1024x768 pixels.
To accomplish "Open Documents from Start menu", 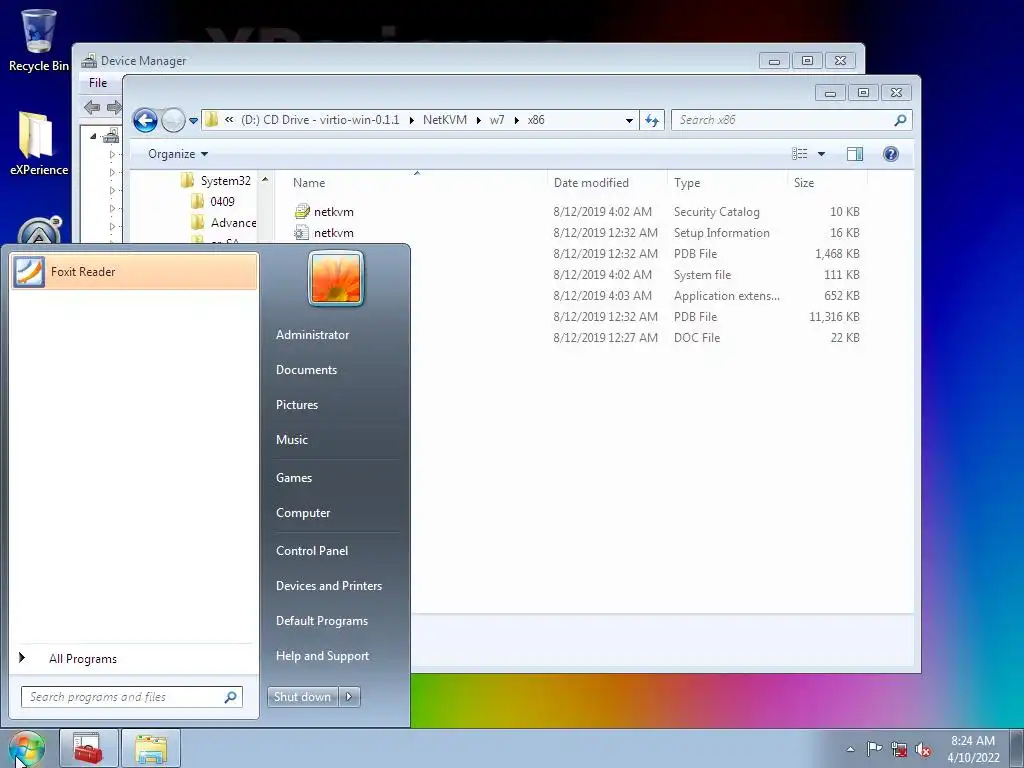I will click(306, 370).
